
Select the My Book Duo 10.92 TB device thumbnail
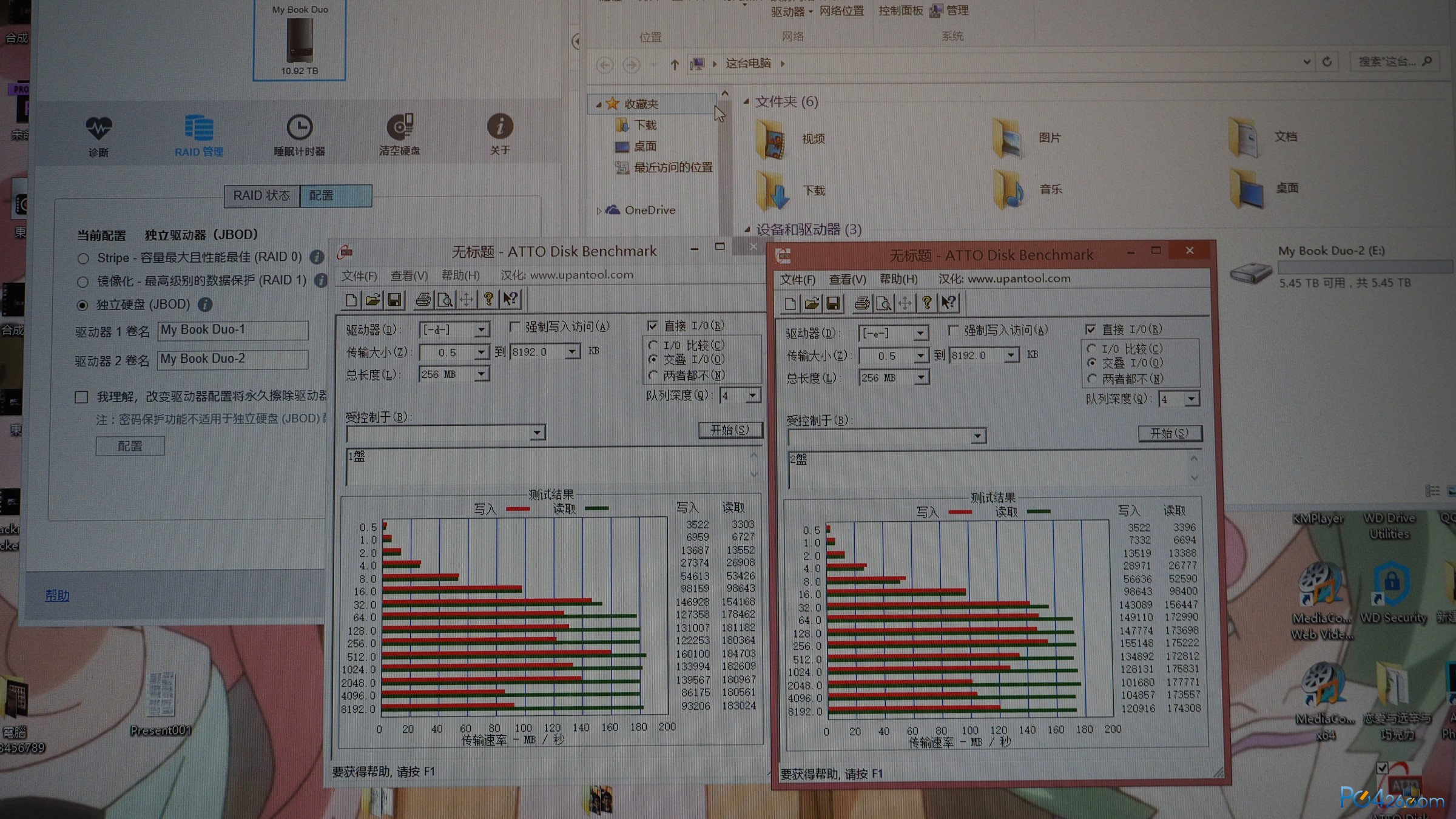click(300, 39)
